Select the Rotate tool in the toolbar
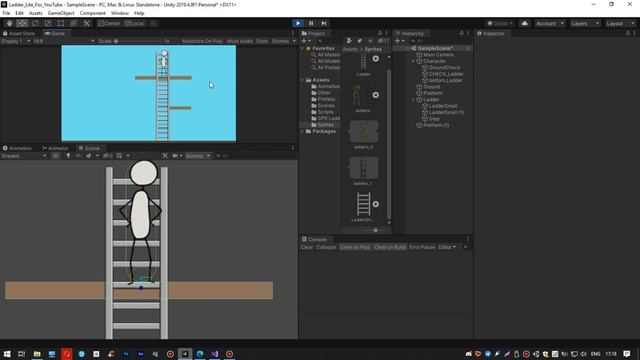This screenshot has width=640, height=360. (35, 23)
